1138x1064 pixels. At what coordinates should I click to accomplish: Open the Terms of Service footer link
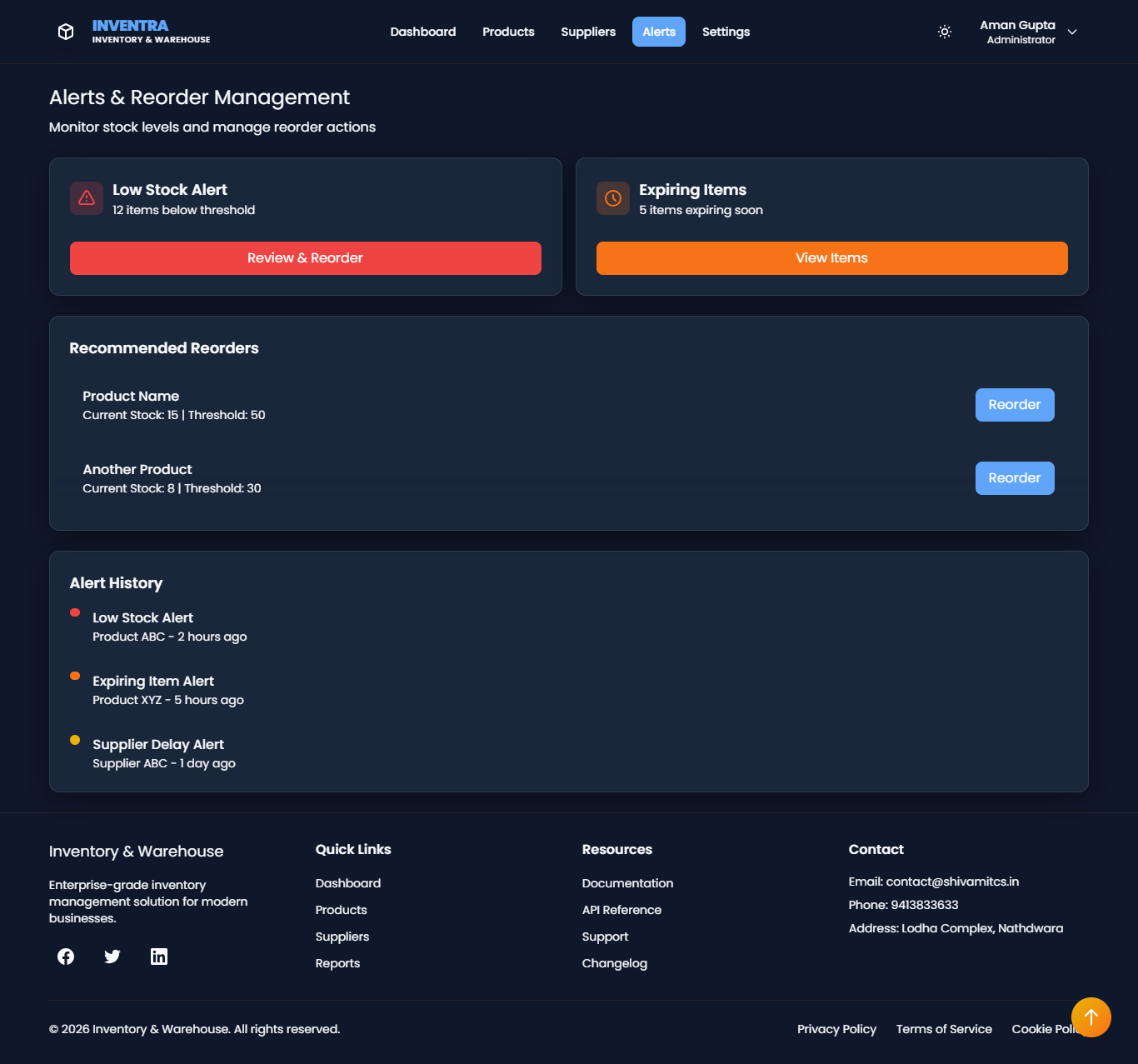click(x=945, y=1029)
